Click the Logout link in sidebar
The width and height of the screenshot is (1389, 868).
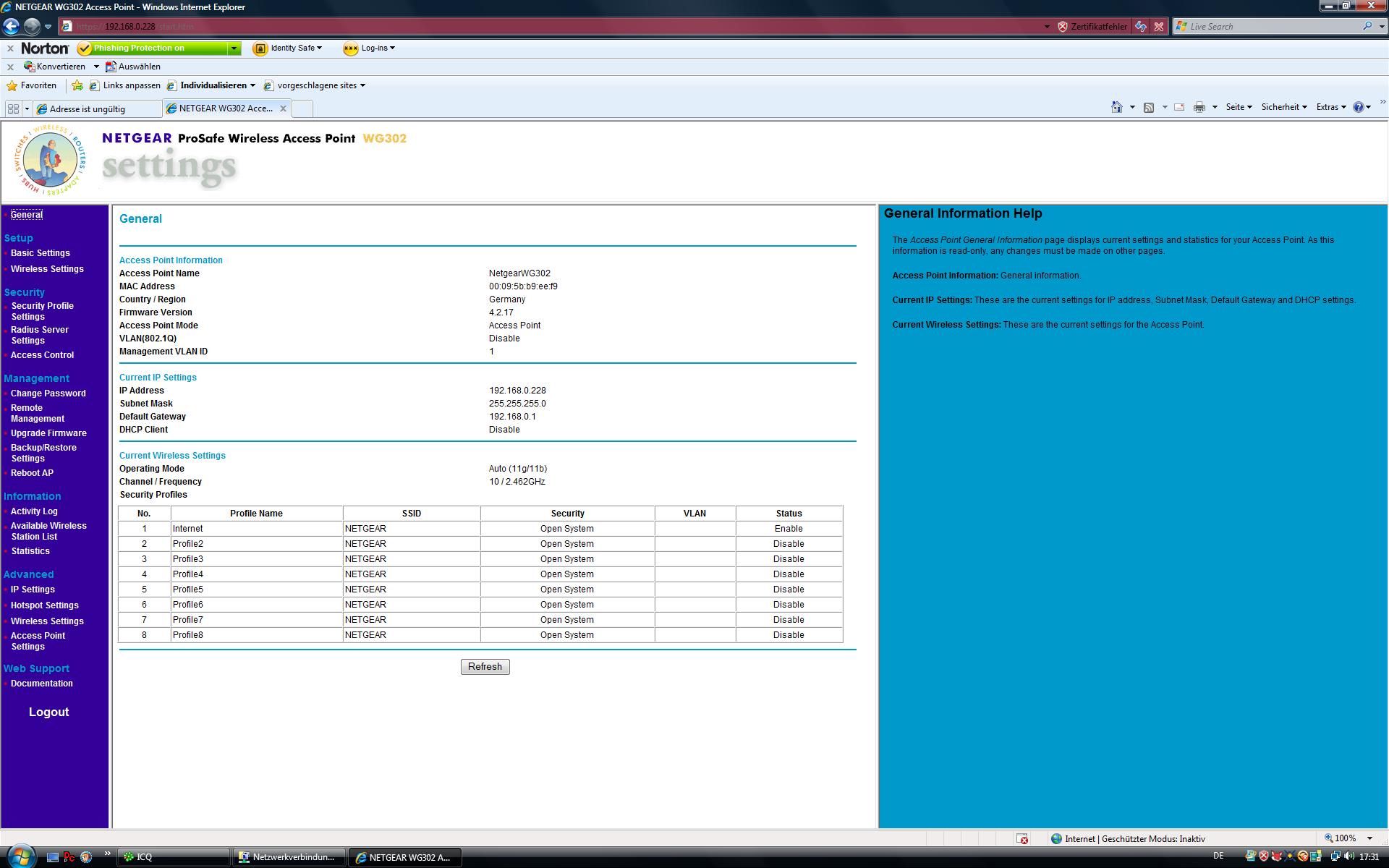tap(48, 712)
